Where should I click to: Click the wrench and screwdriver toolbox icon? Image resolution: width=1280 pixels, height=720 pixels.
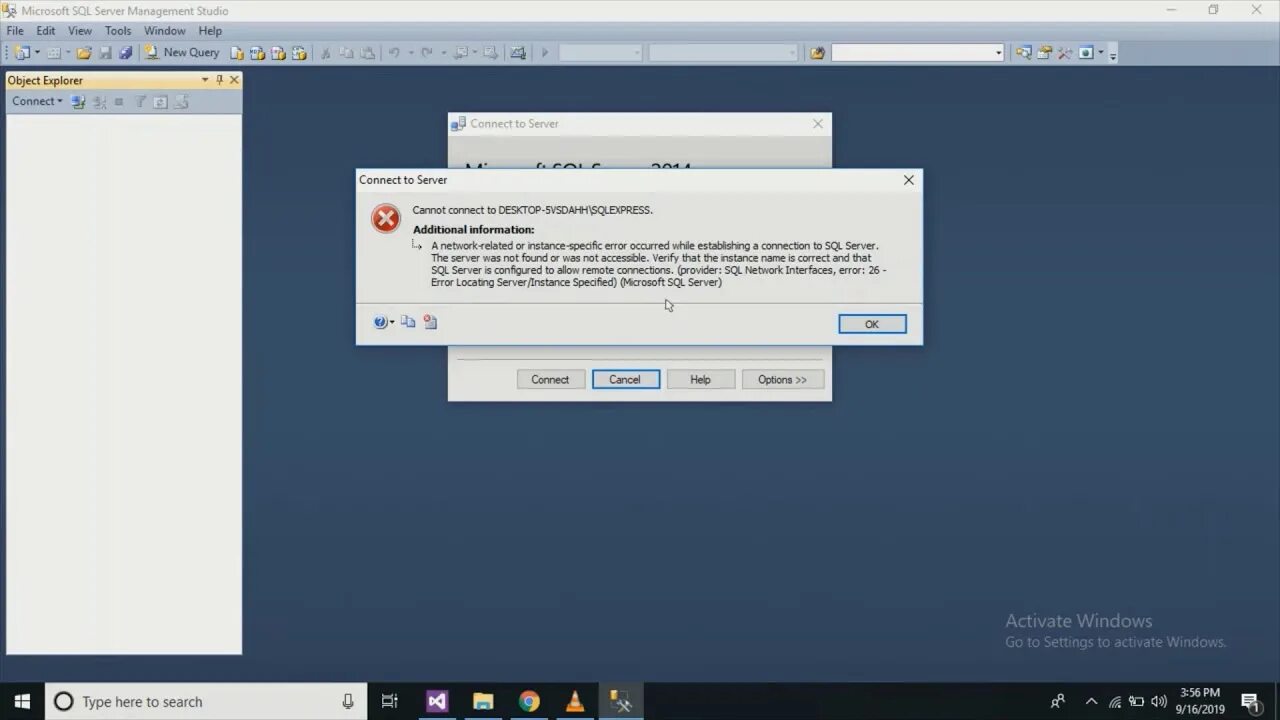pos(1065,52)
